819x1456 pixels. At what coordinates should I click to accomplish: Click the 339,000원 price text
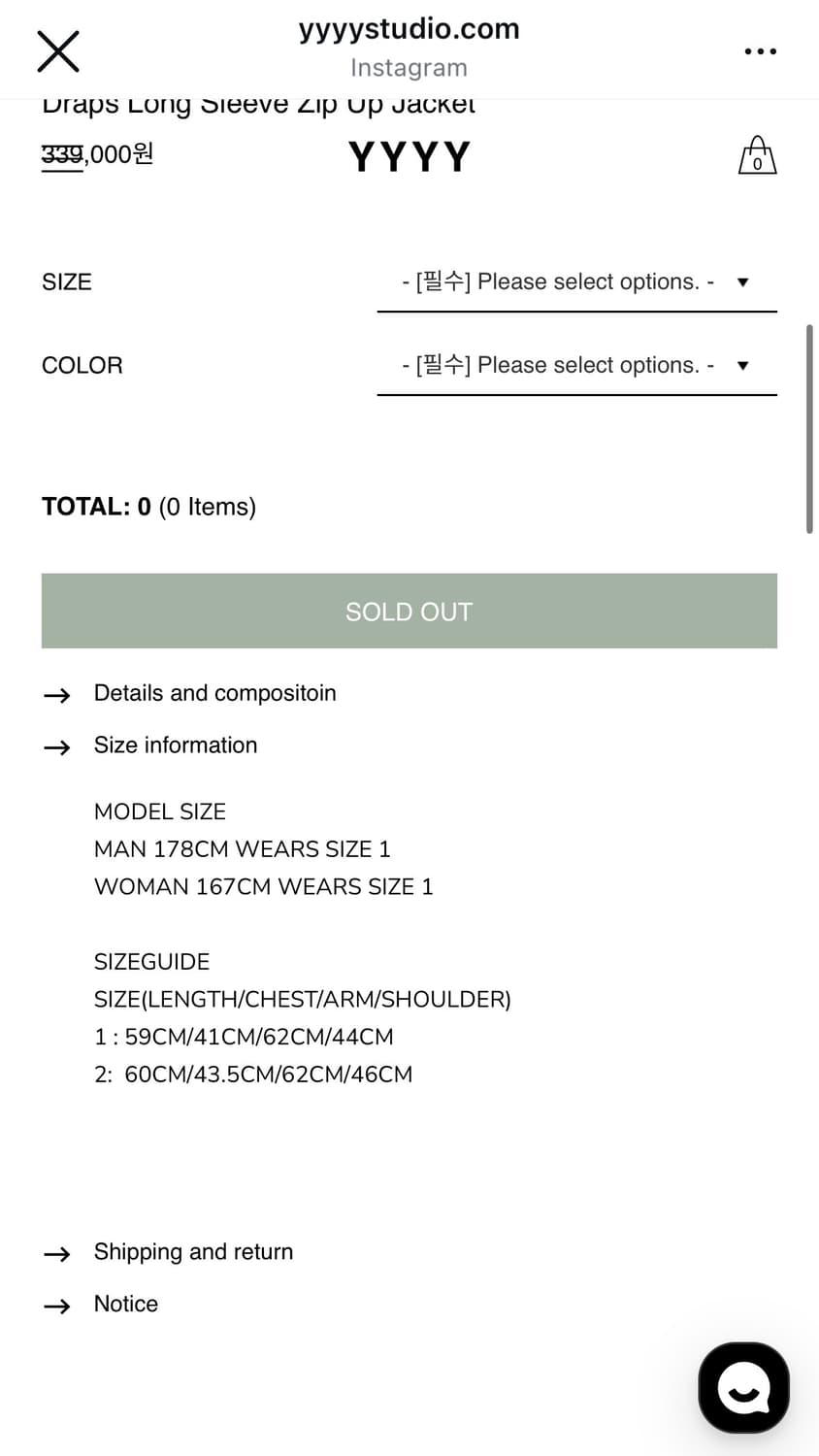97,154
